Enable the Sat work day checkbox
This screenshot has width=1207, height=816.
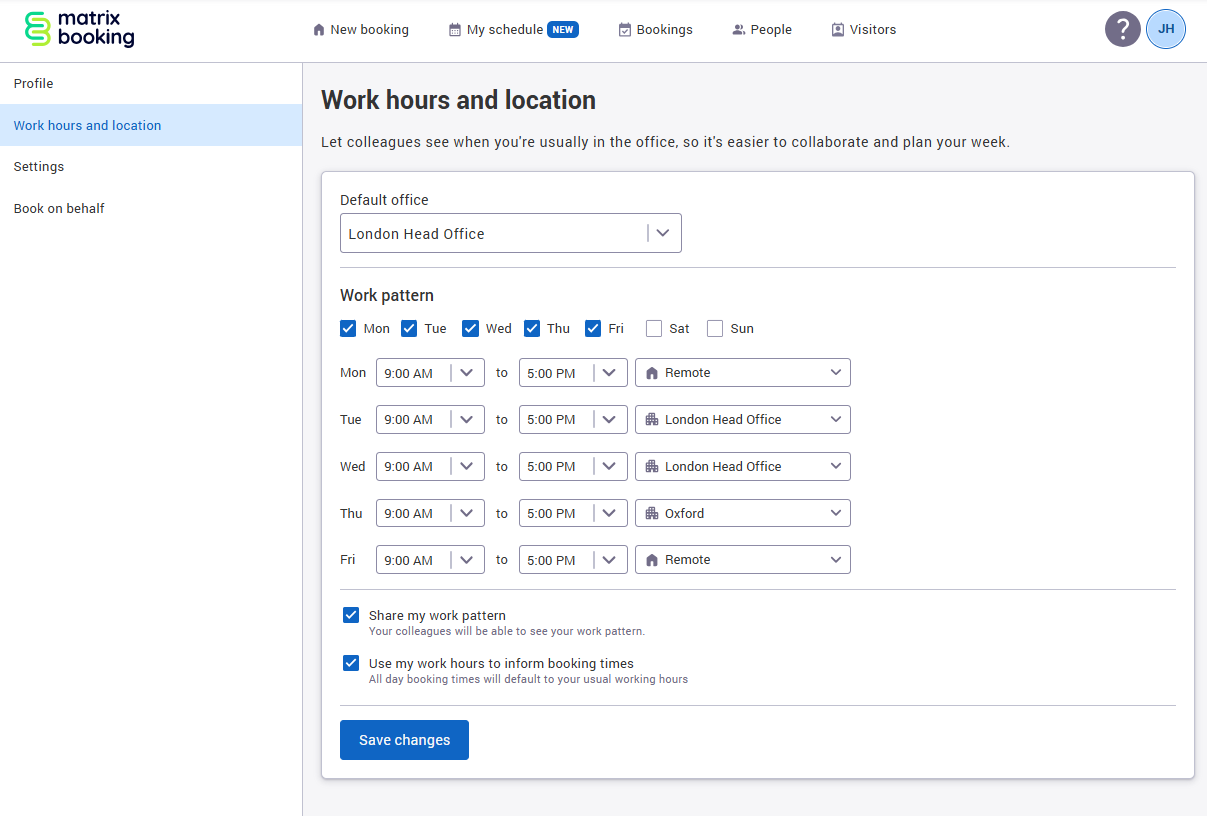click(654, 328)
